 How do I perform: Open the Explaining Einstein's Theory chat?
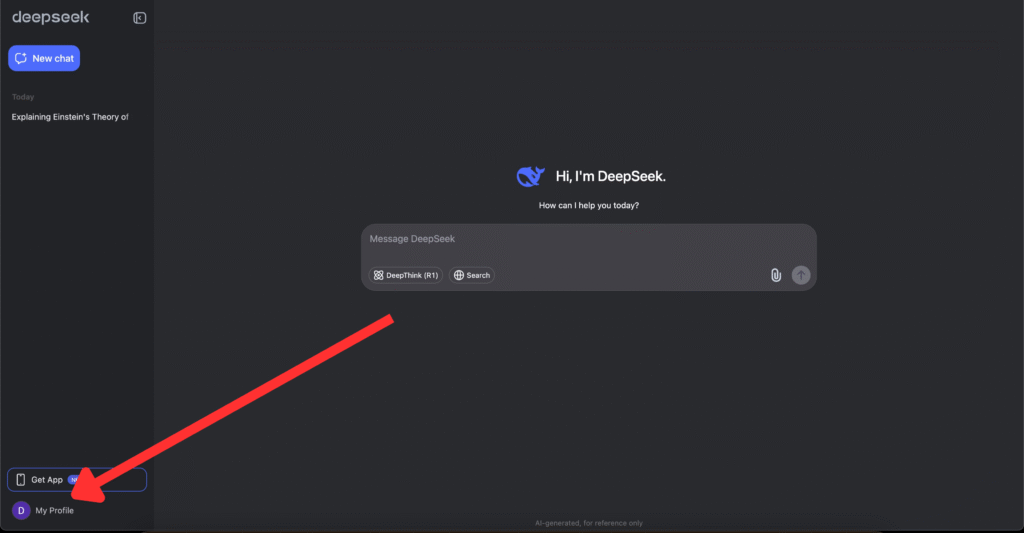click(70, 117)
